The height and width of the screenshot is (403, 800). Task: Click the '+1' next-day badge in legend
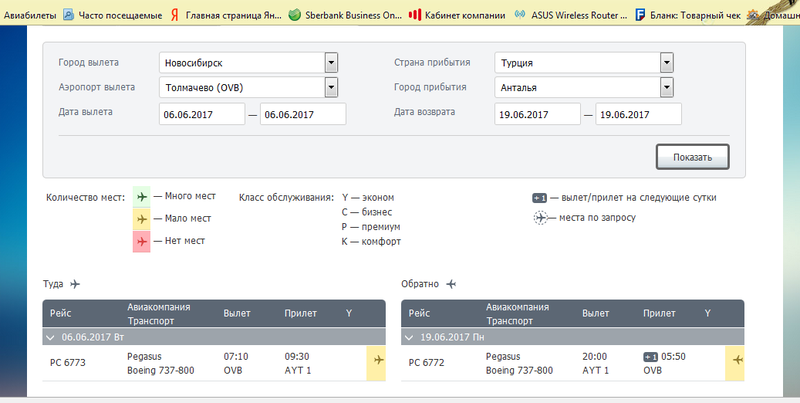click(540, 198)
